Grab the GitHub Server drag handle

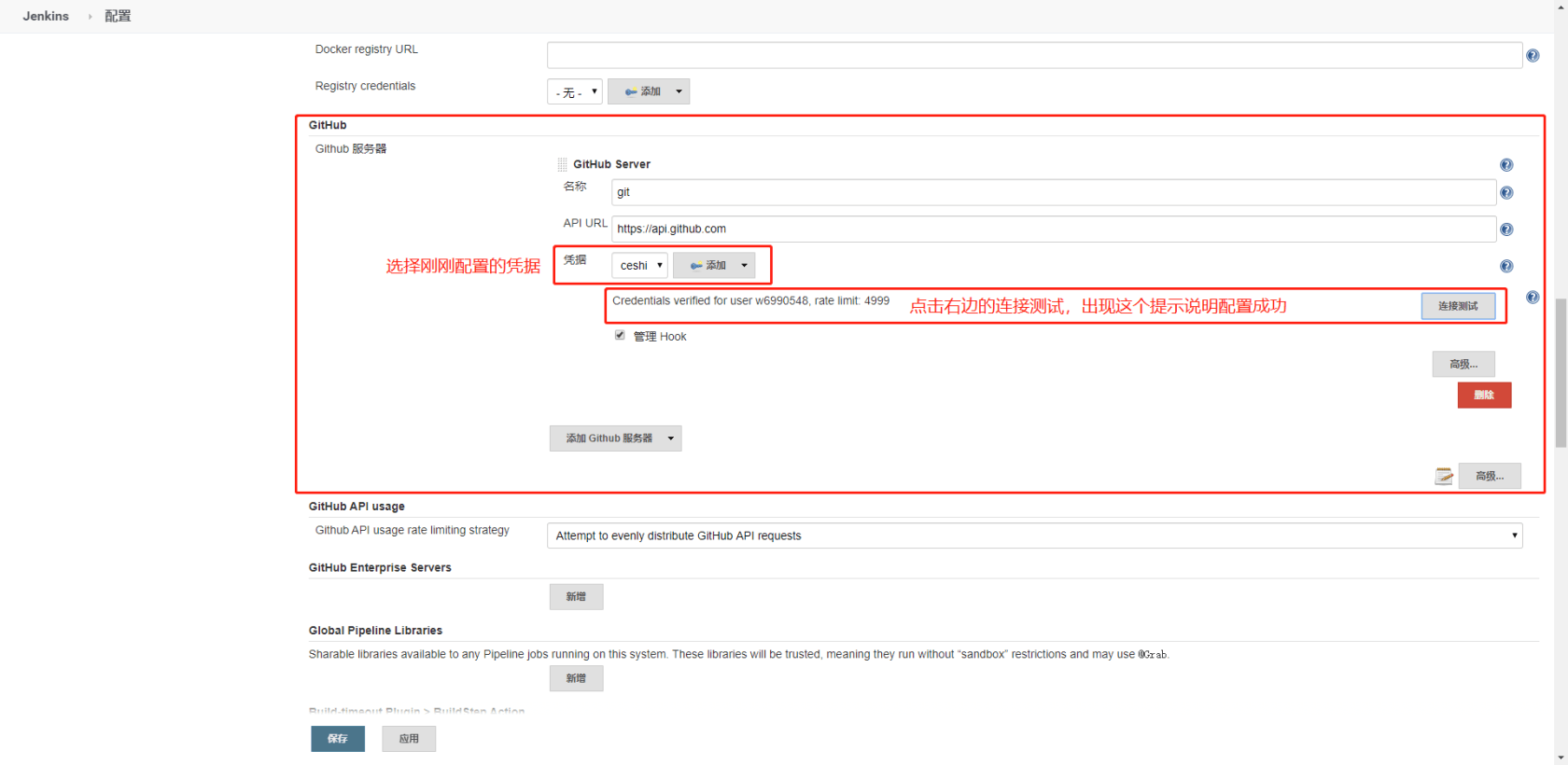coord(562,164)
